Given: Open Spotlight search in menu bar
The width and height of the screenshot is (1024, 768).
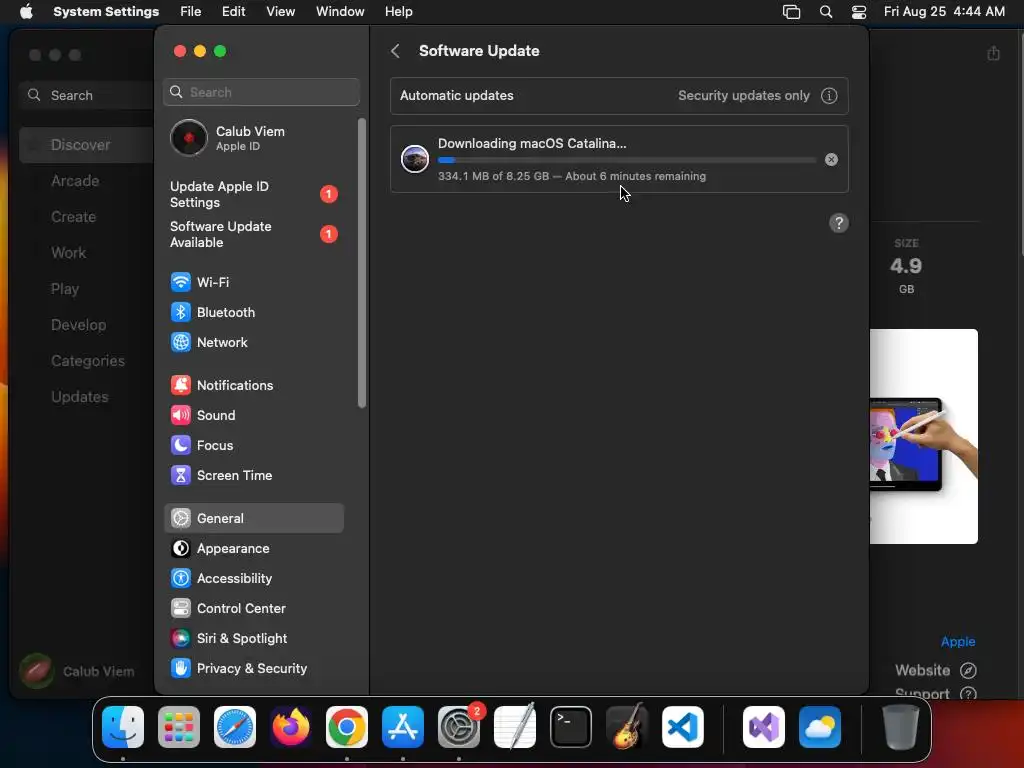Looking at the screenshot, I should pos(825,12).
